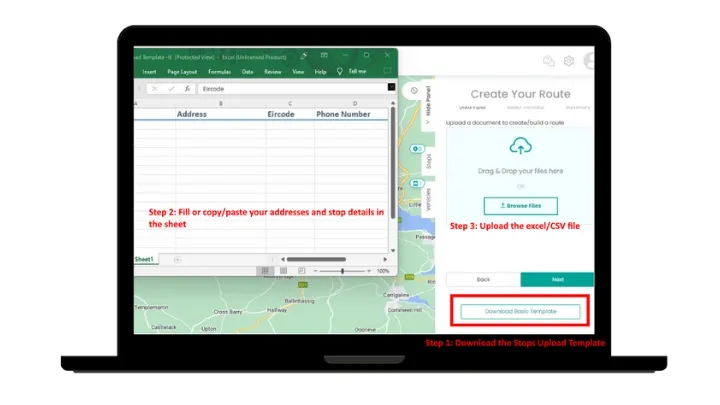
Task: Open the Data ribbon tab
Action: (248, 72)
